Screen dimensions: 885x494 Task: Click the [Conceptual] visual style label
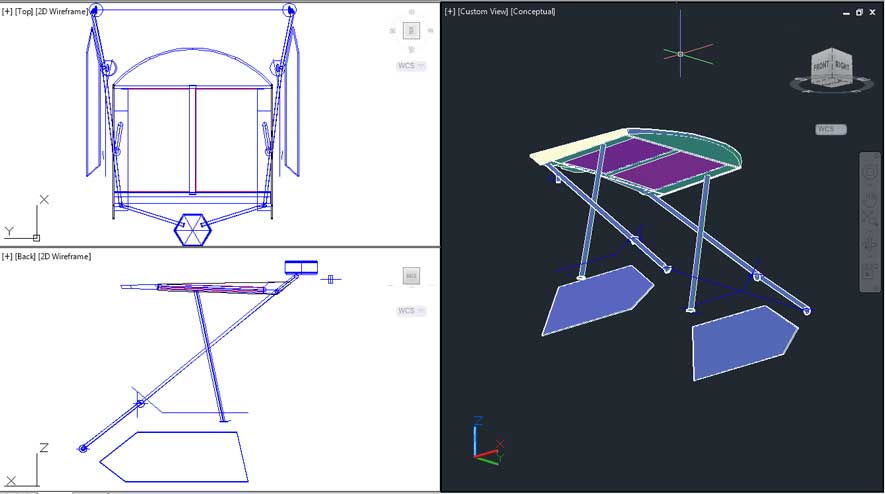(534, 12)
